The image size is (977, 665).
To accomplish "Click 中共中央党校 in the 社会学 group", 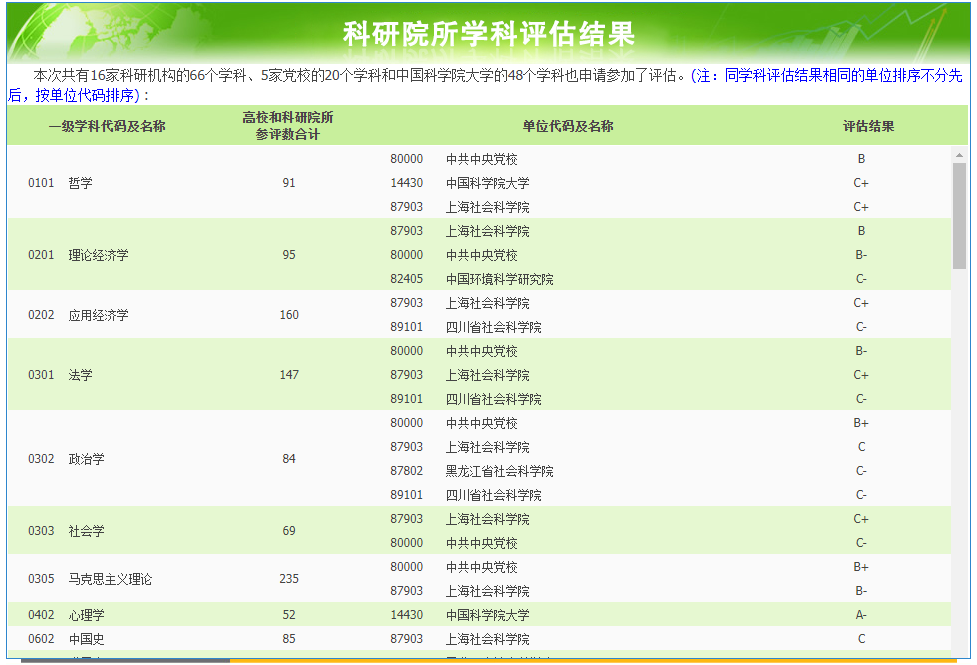I will [482, 543].
